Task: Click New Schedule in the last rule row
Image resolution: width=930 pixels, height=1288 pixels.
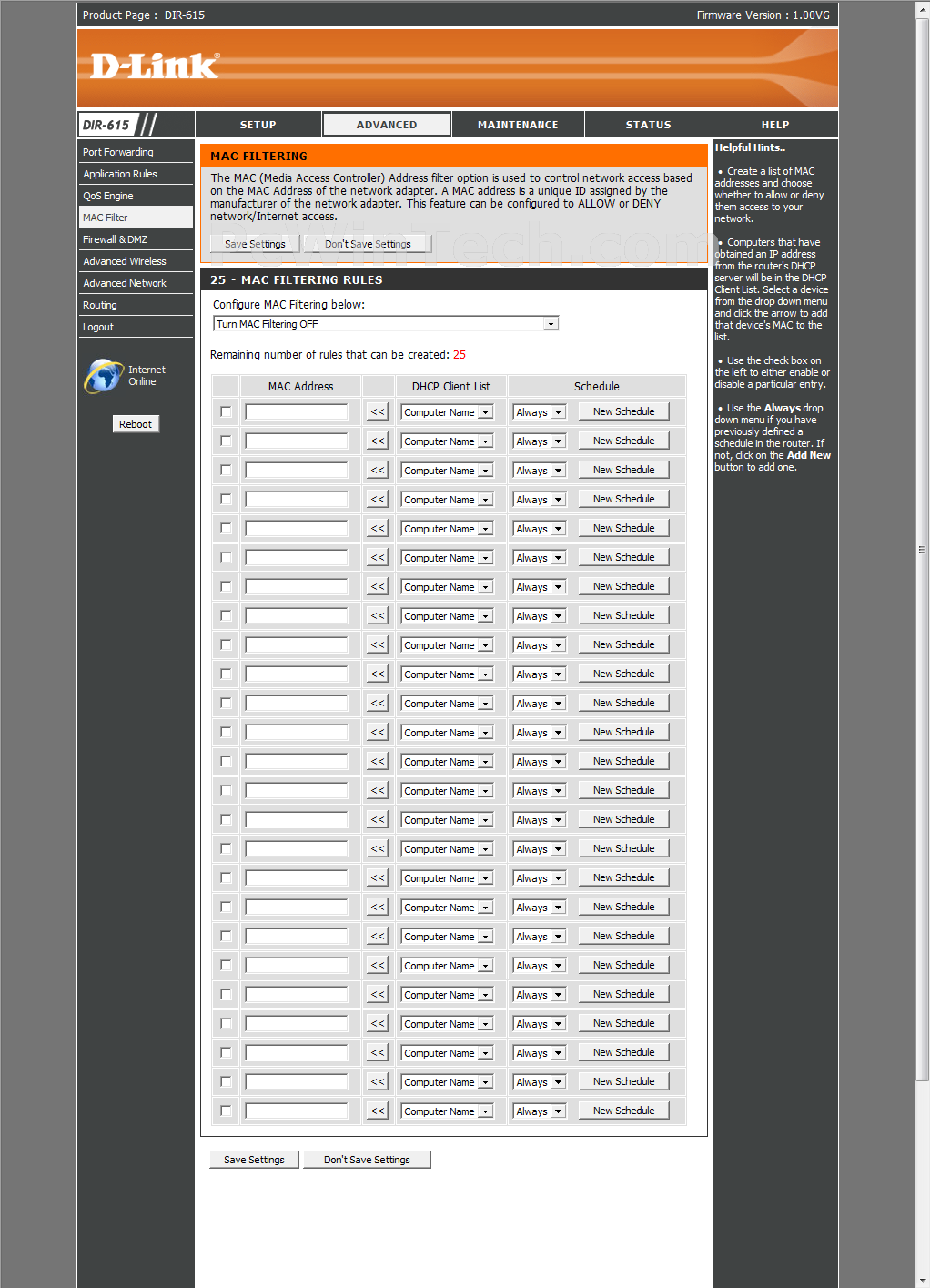Action: tap(624, 1111)
